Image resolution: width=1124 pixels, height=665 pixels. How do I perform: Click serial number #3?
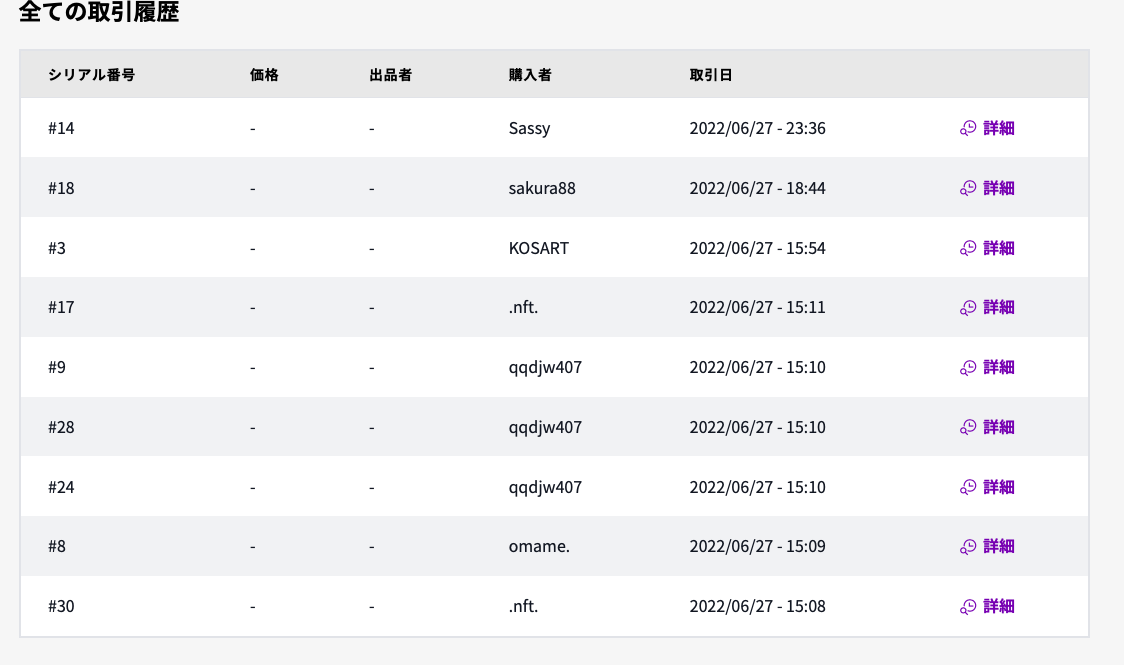tap(57, 248)
